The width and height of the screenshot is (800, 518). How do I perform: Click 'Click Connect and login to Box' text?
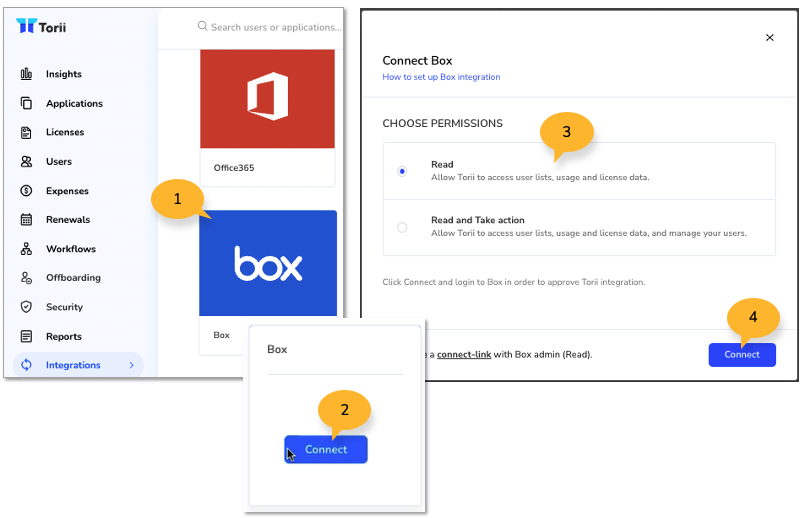[514, 282]
